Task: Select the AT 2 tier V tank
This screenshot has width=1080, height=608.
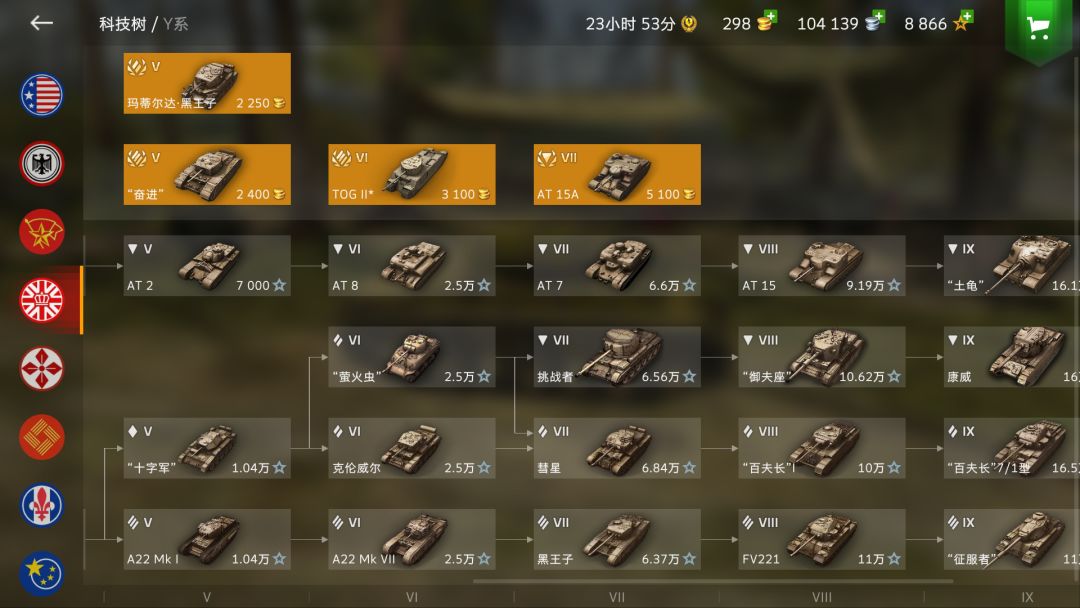Action: 207,266
